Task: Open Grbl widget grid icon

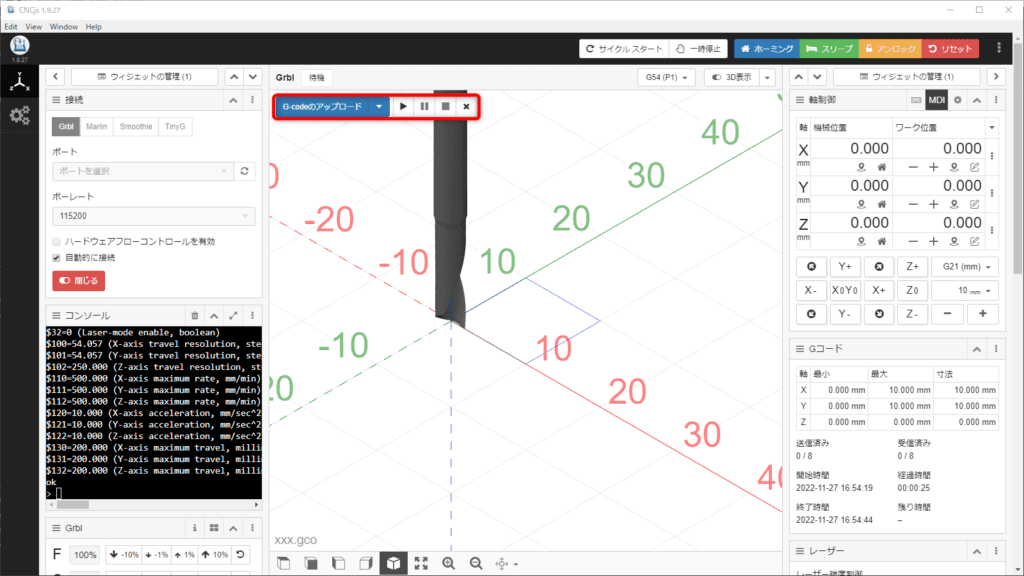Action: pyautogui.click(x=214, y=528)
